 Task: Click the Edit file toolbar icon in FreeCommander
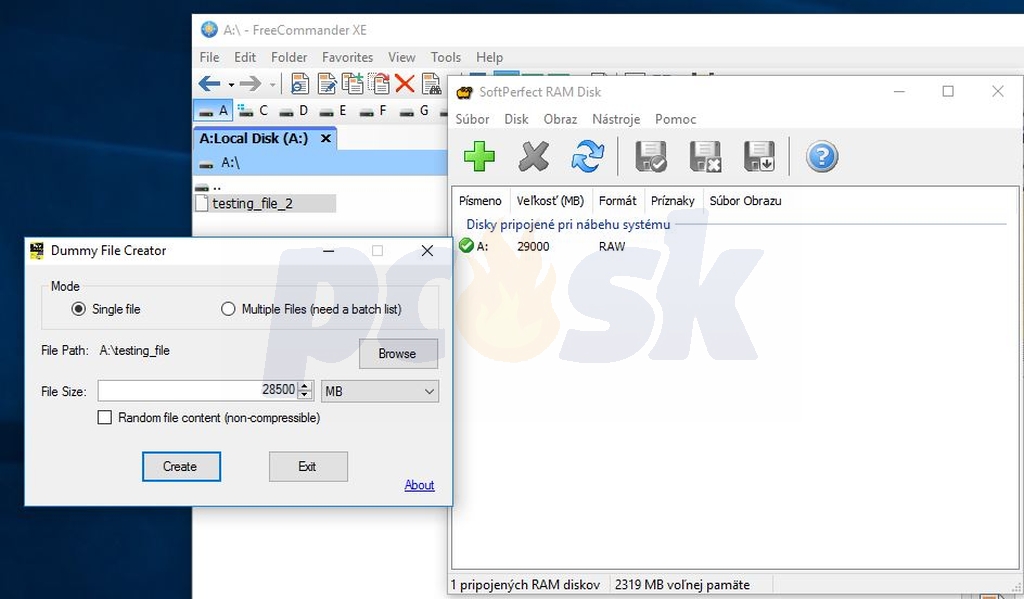(x=327, y=84)
